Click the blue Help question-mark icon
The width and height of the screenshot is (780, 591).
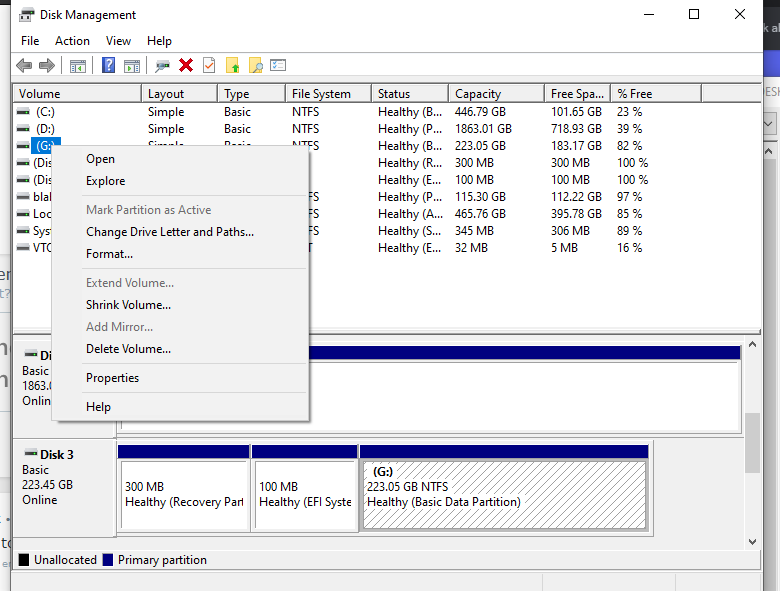coord(108,66)
